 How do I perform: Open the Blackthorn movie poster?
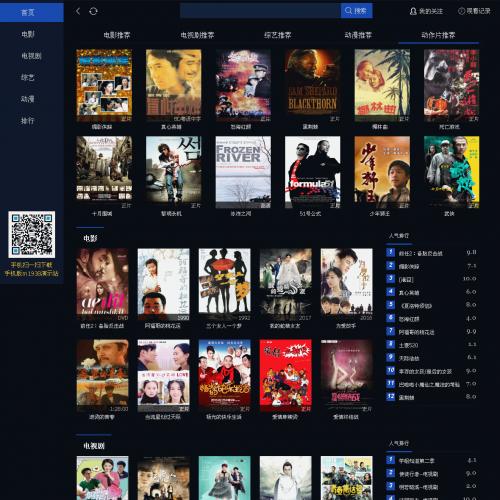tap(313, 86)
